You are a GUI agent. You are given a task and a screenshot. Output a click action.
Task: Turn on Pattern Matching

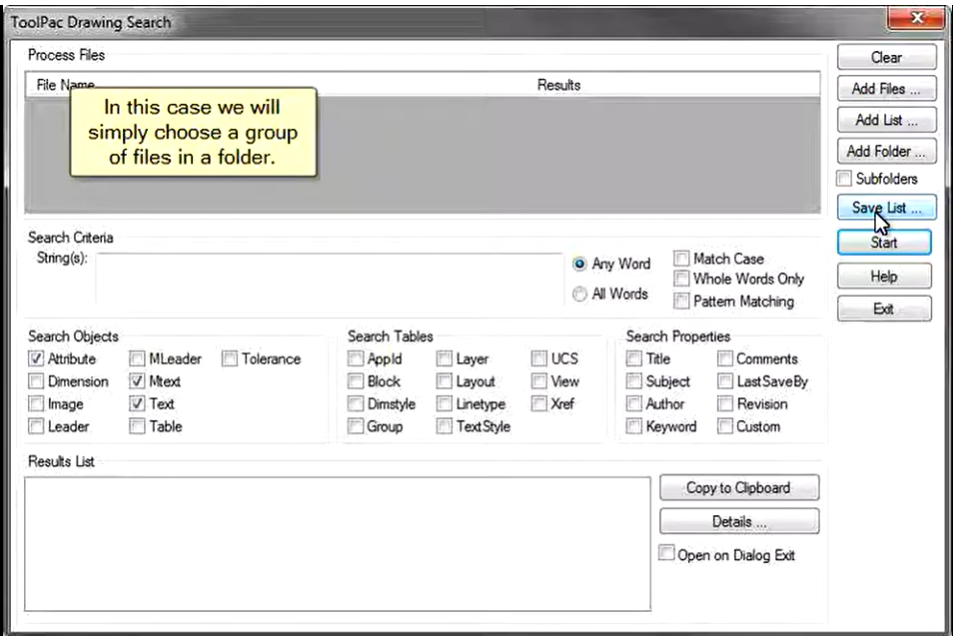681,301
